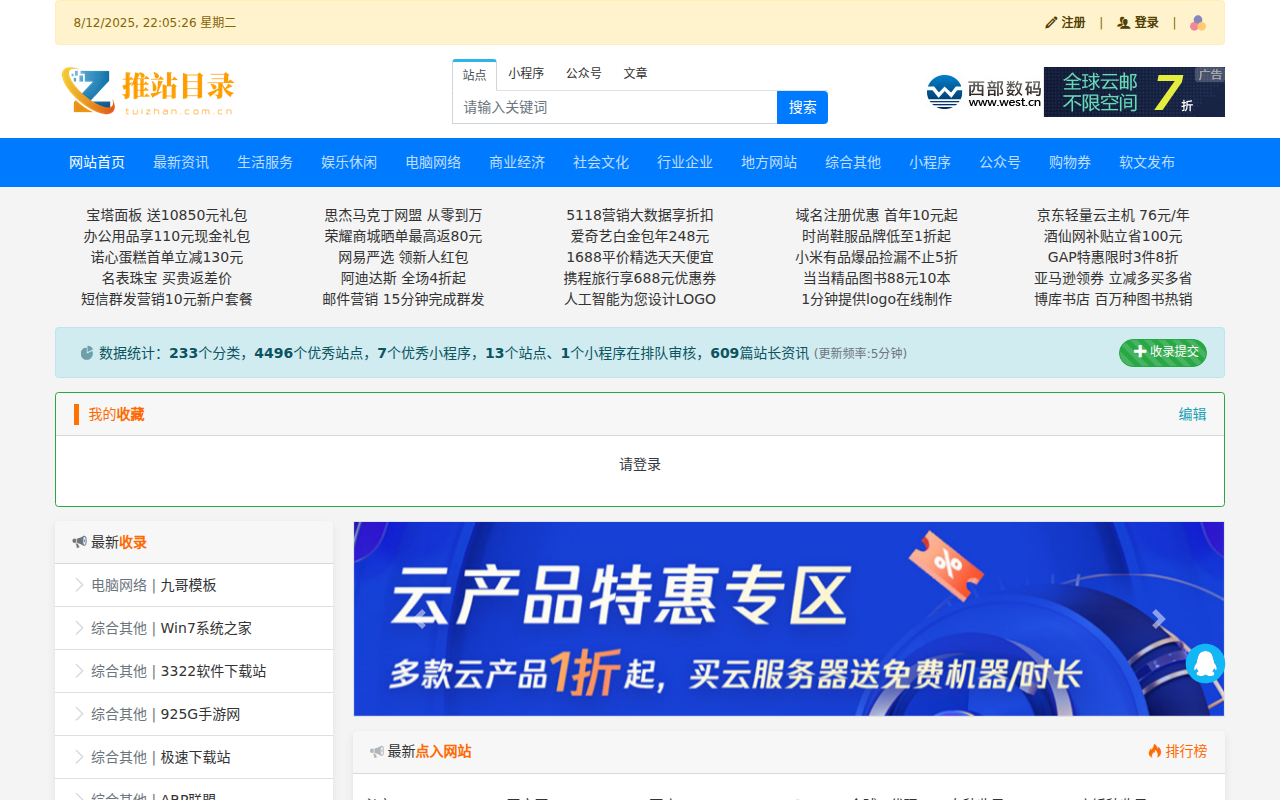This screenshot has height=800, width=1280.
Task: Open 电脑网络 in the navigation bar
Action: (x=433, y=162)
